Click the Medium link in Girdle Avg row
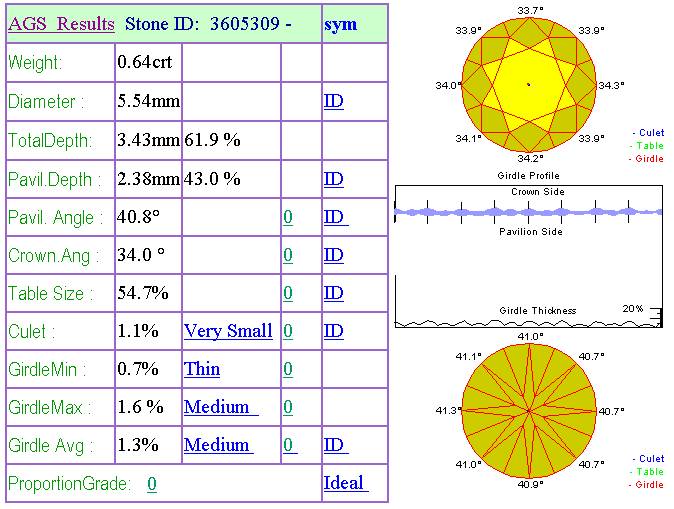 (218, 445)
